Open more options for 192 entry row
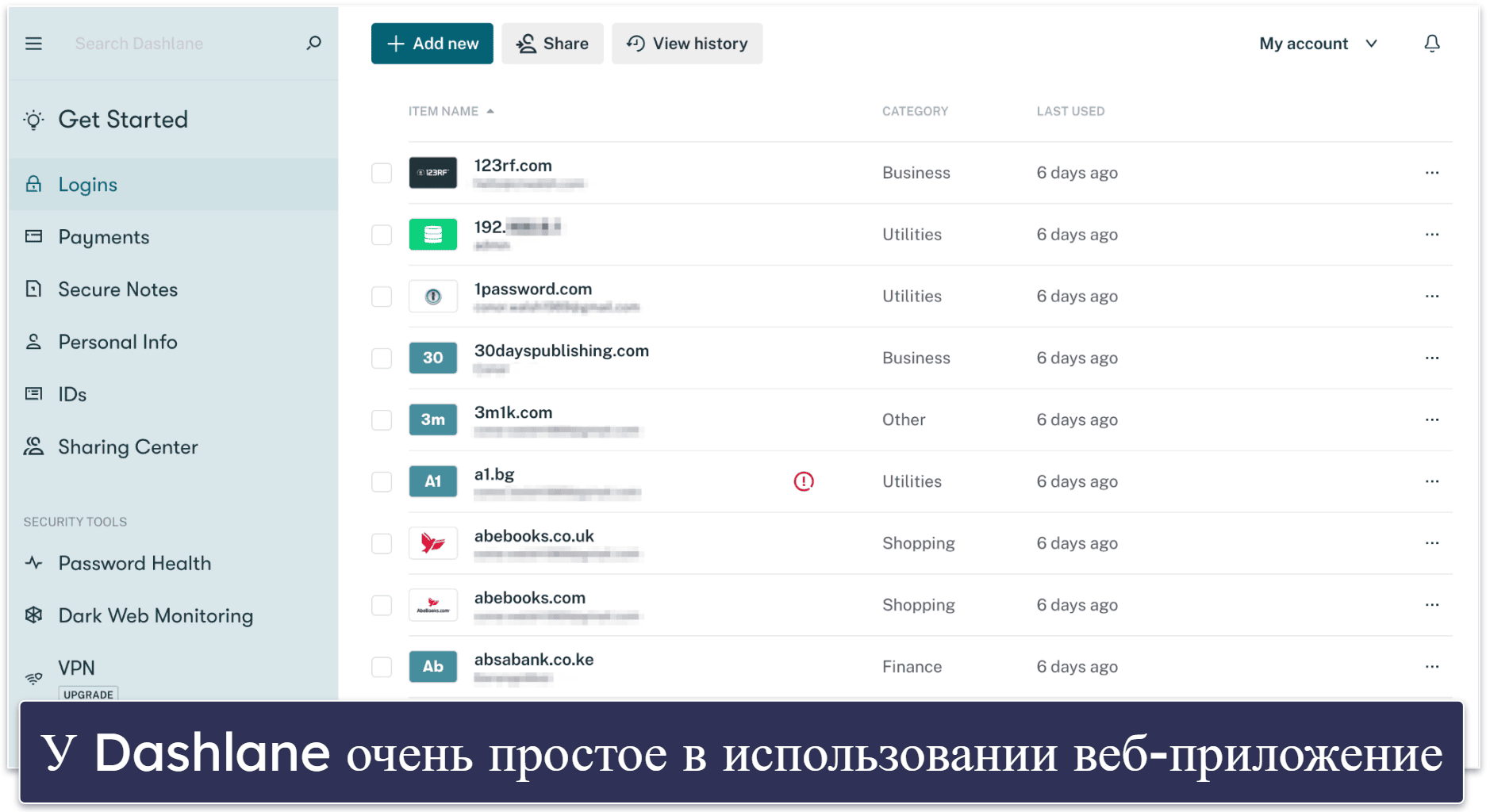Viewport: 1490px width, 812px height. 1432,235
